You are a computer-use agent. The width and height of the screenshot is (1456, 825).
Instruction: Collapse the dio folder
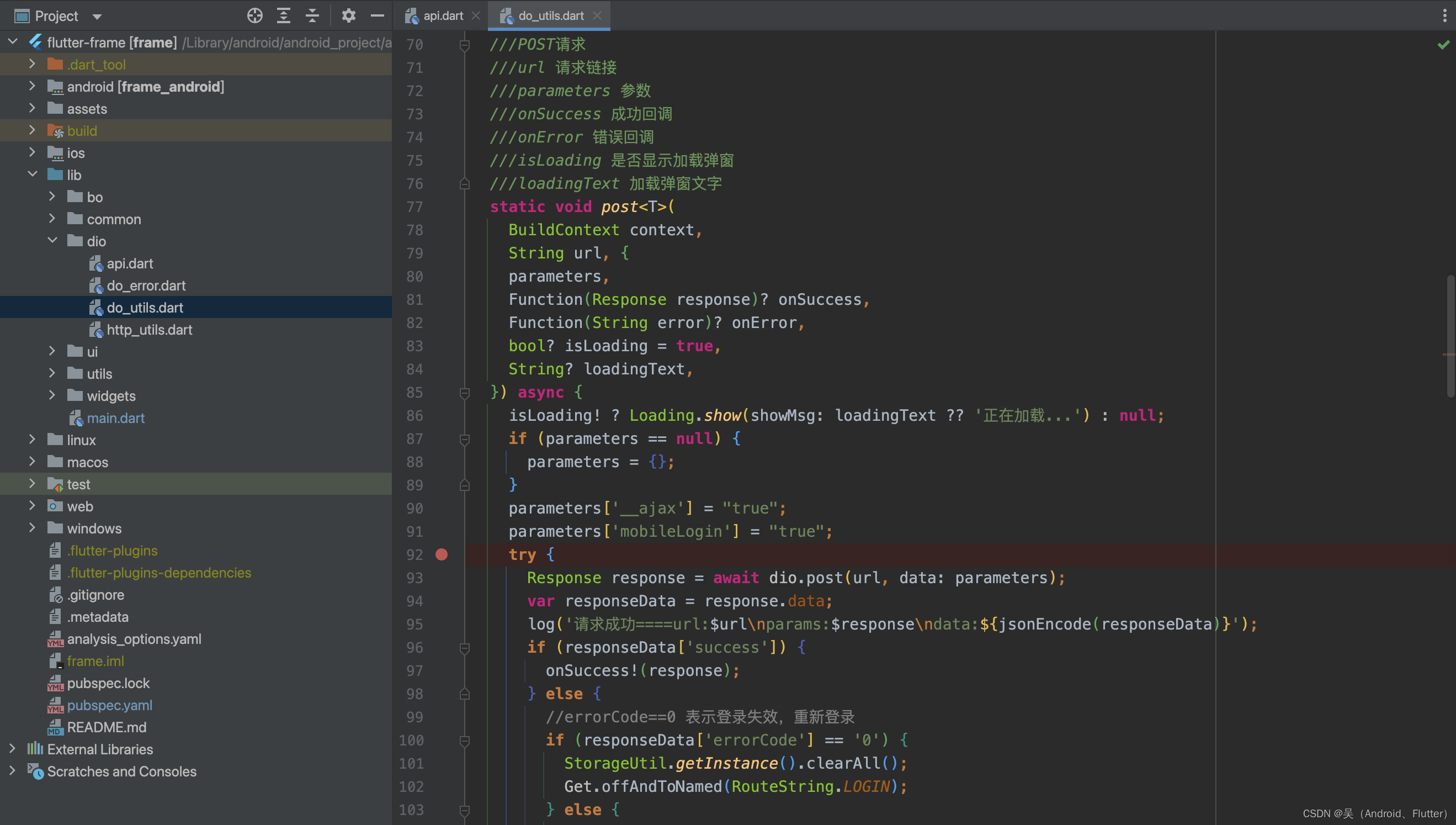tap(52, 241)
